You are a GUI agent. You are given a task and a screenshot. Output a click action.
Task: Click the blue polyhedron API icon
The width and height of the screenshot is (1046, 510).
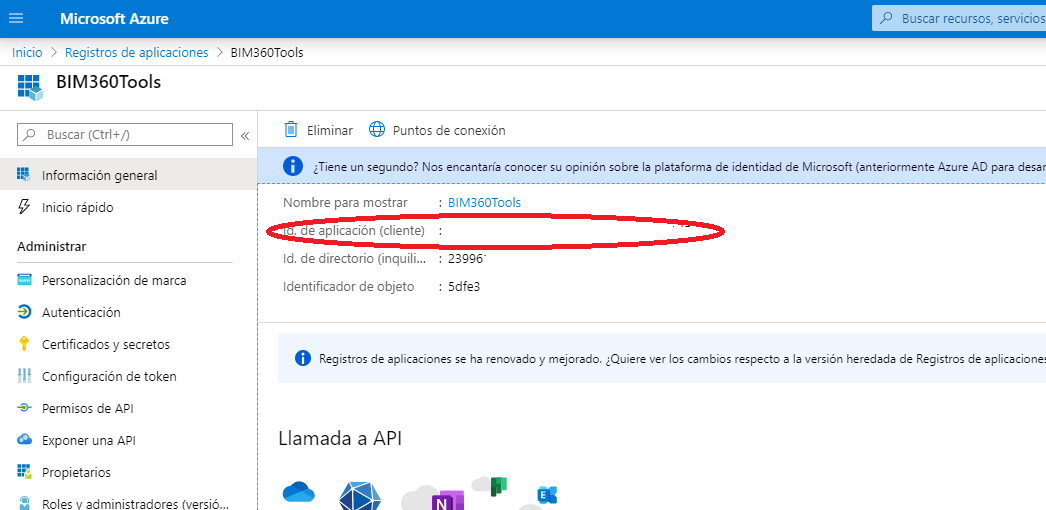coord(360,497)
